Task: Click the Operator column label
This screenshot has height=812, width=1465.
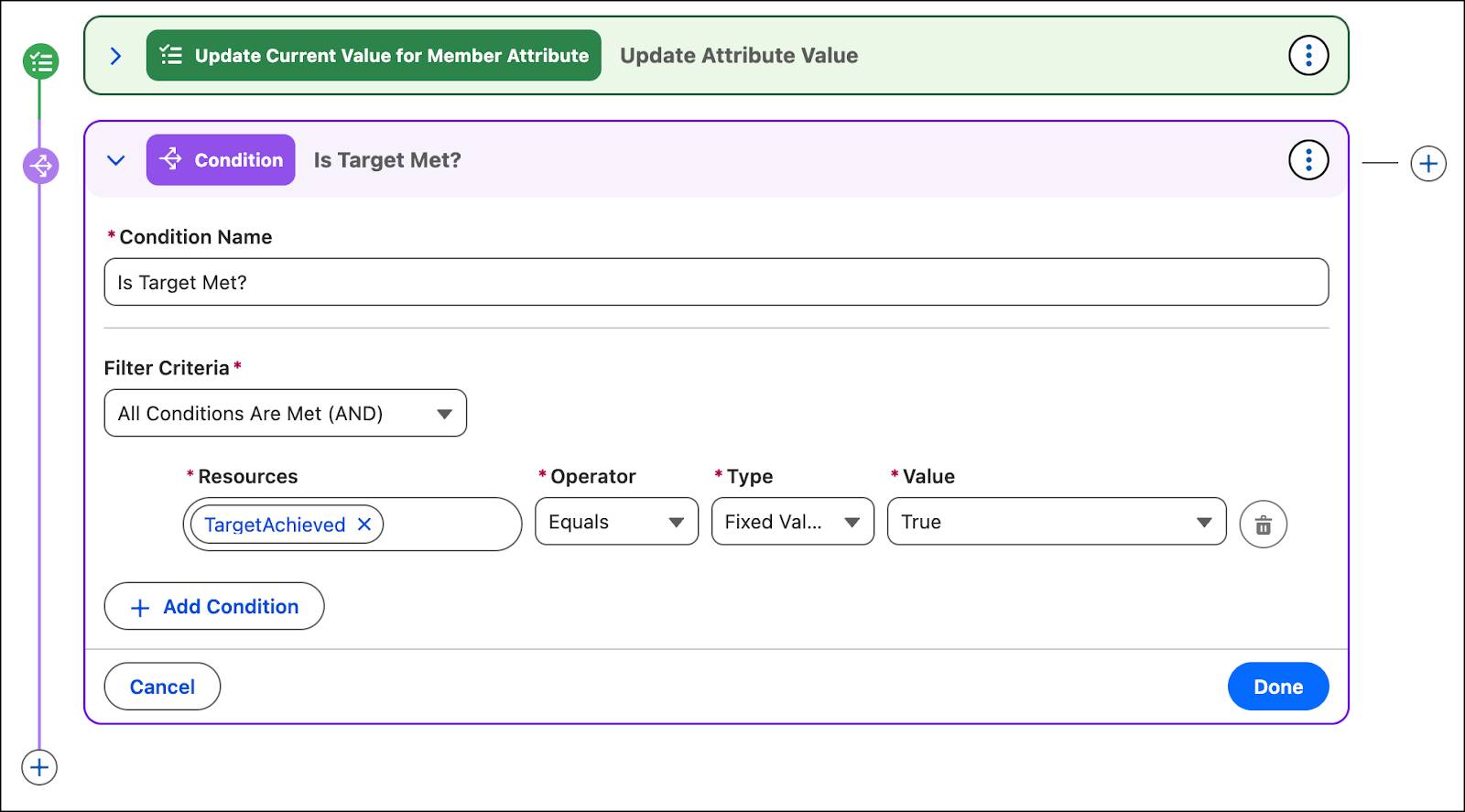Action: point(593,477)
